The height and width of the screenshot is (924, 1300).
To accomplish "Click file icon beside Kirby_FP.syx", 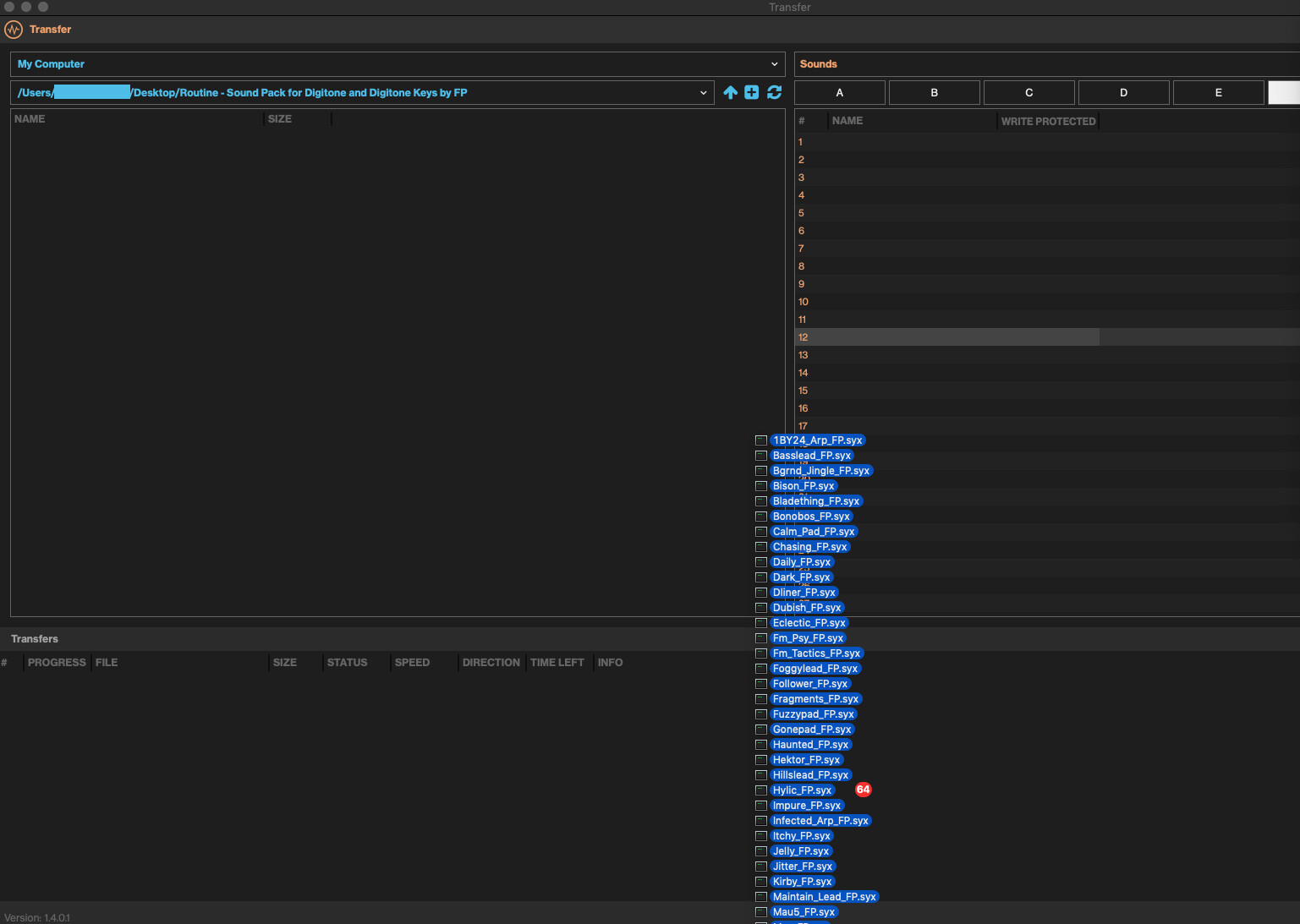I will pyautogui.click(x=761, y=882).
